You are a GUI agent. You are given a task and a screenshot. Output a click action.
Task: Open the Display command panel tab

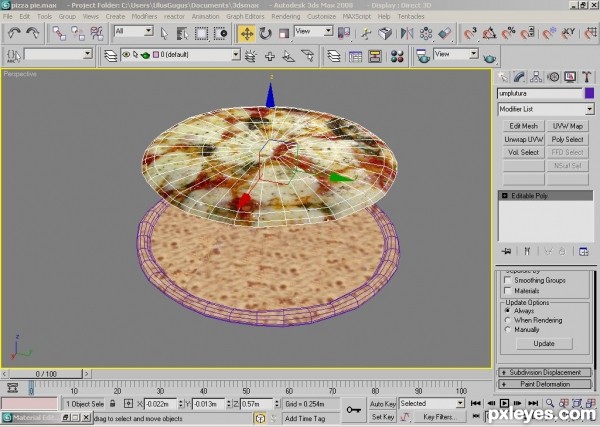570,77
